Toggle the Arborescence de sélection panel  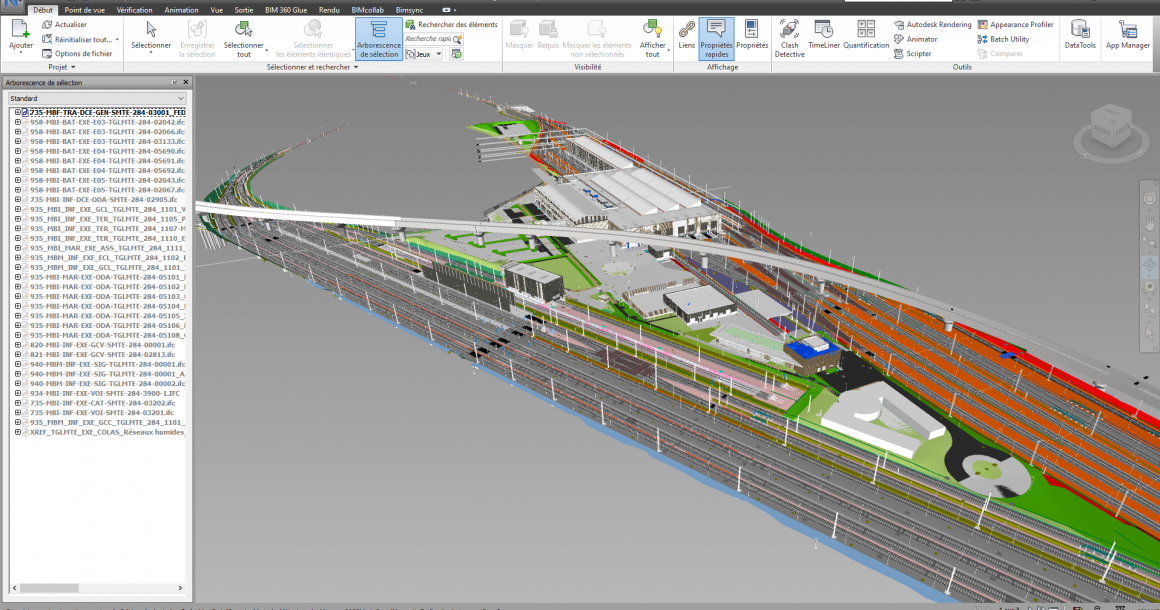click(x=378, y=38)
